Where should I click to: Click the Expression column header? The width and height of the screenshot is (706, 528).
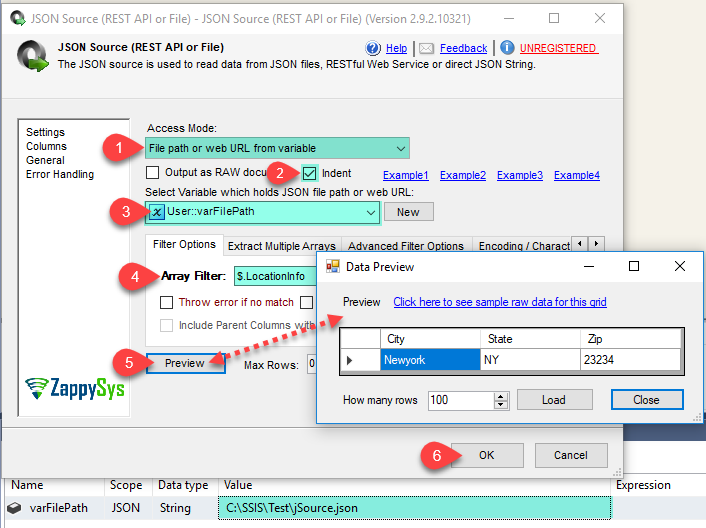coord(643,485)
